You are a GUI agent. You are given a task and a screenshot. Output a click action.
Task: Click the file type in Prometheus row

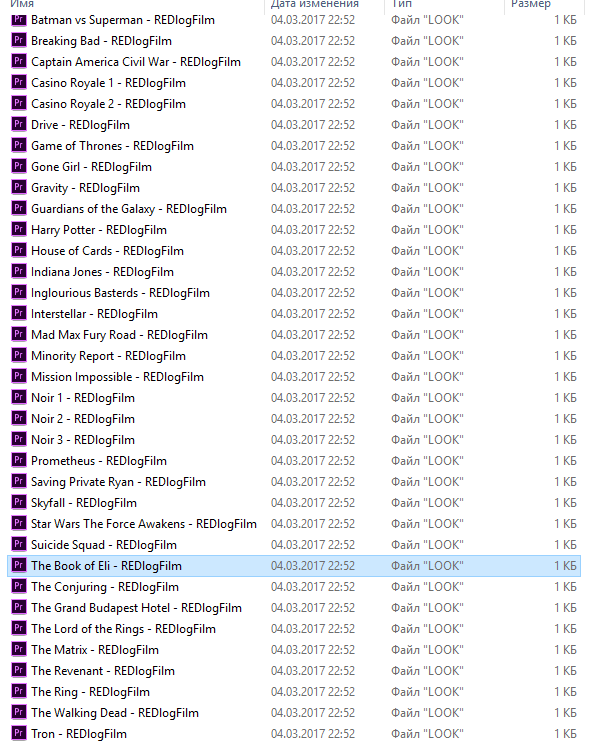(427, 461)
